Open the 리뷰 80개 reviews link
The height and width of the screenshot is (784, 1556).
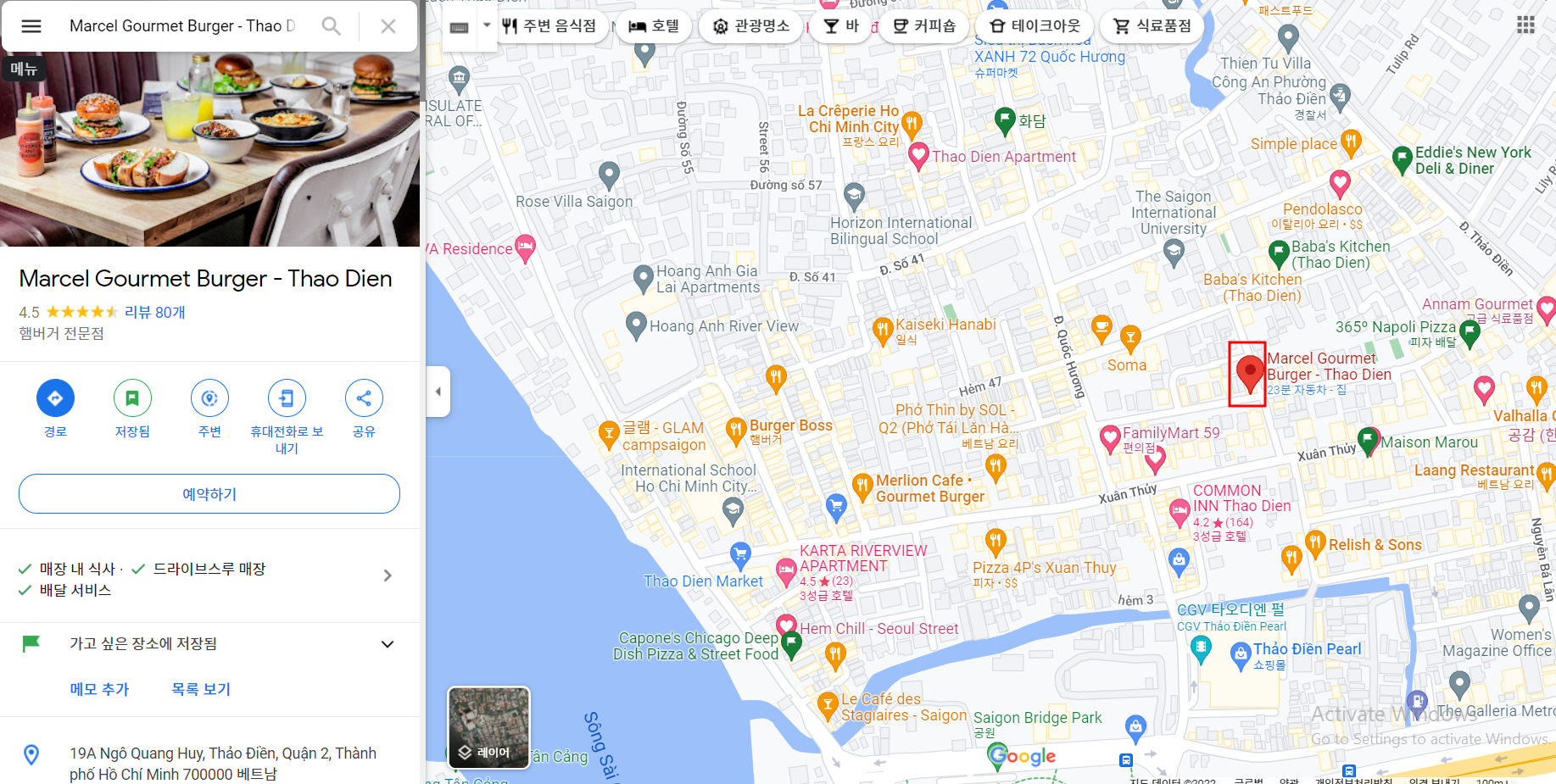click(155, 312)
